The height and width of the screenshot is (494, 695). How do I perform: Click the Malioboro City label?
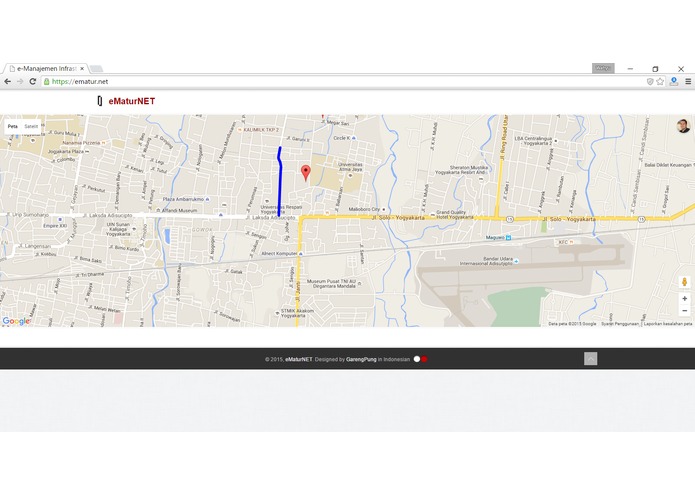[364, 209]
